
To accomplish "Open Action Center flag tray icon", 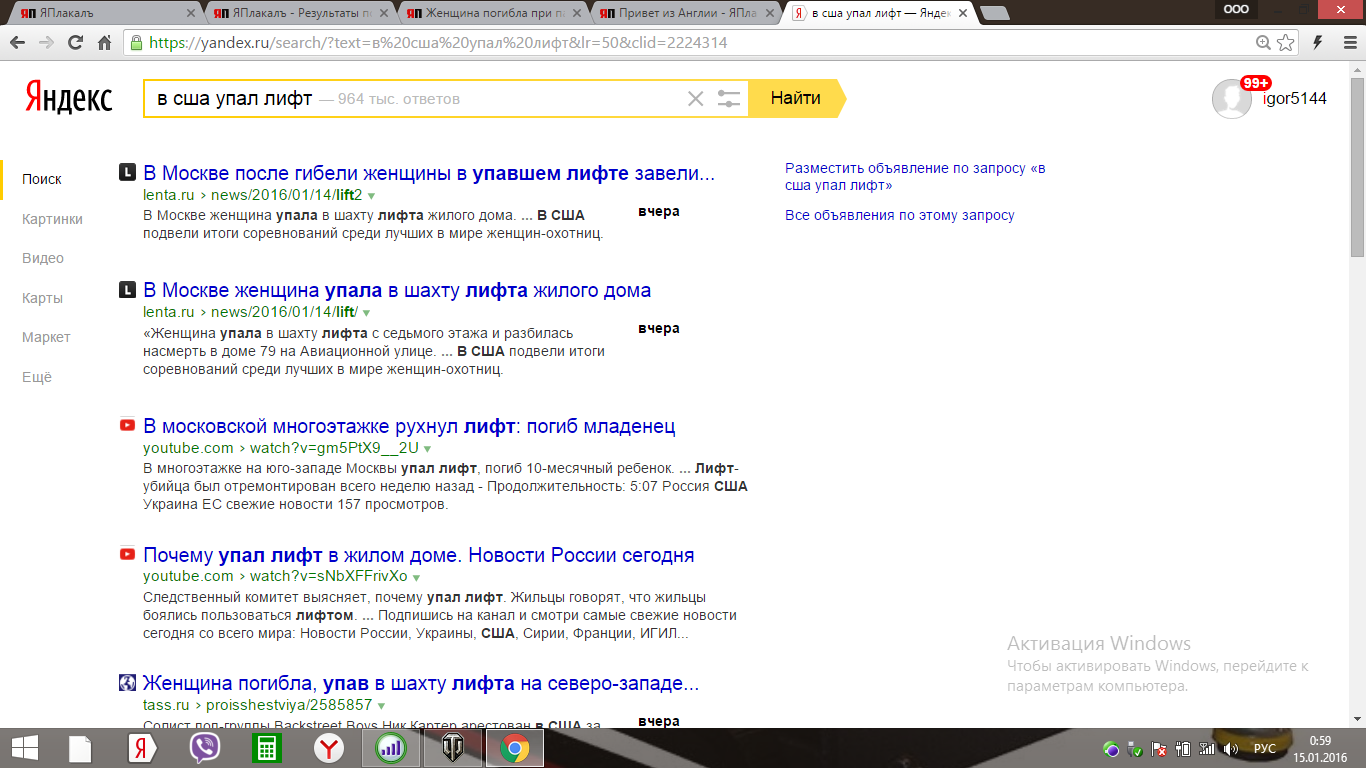I will (x=1159, y=748).
